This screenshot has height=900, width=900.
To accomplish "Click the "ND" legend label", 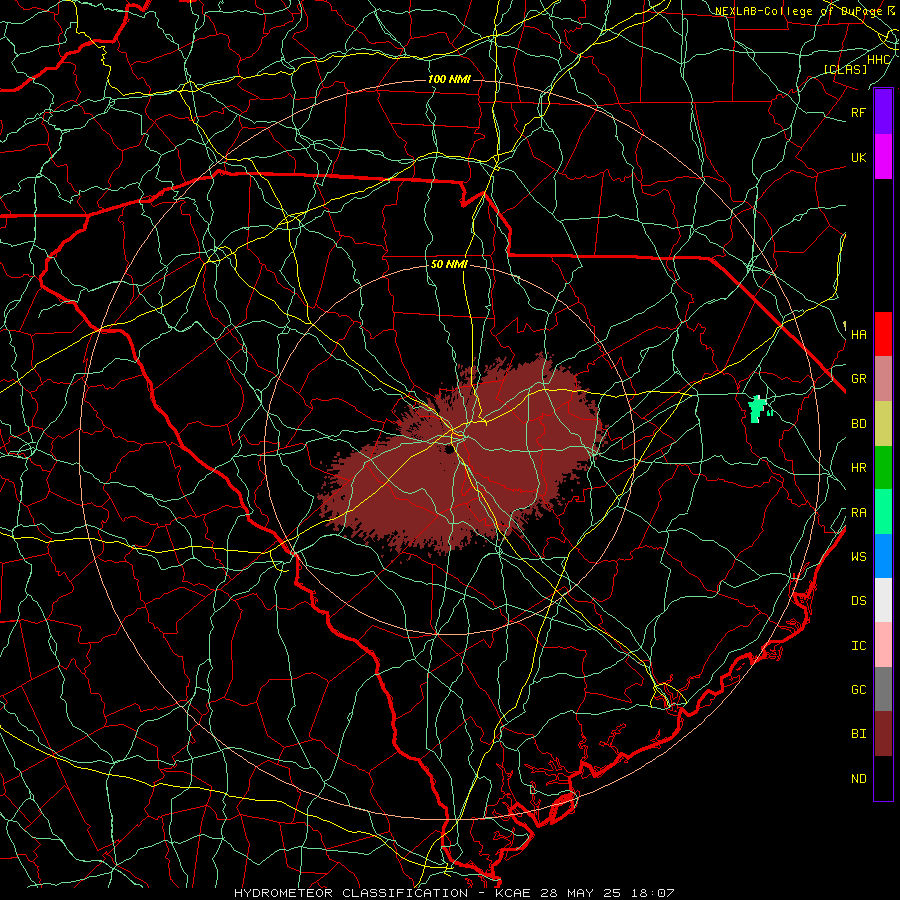I will click(858, 779).
